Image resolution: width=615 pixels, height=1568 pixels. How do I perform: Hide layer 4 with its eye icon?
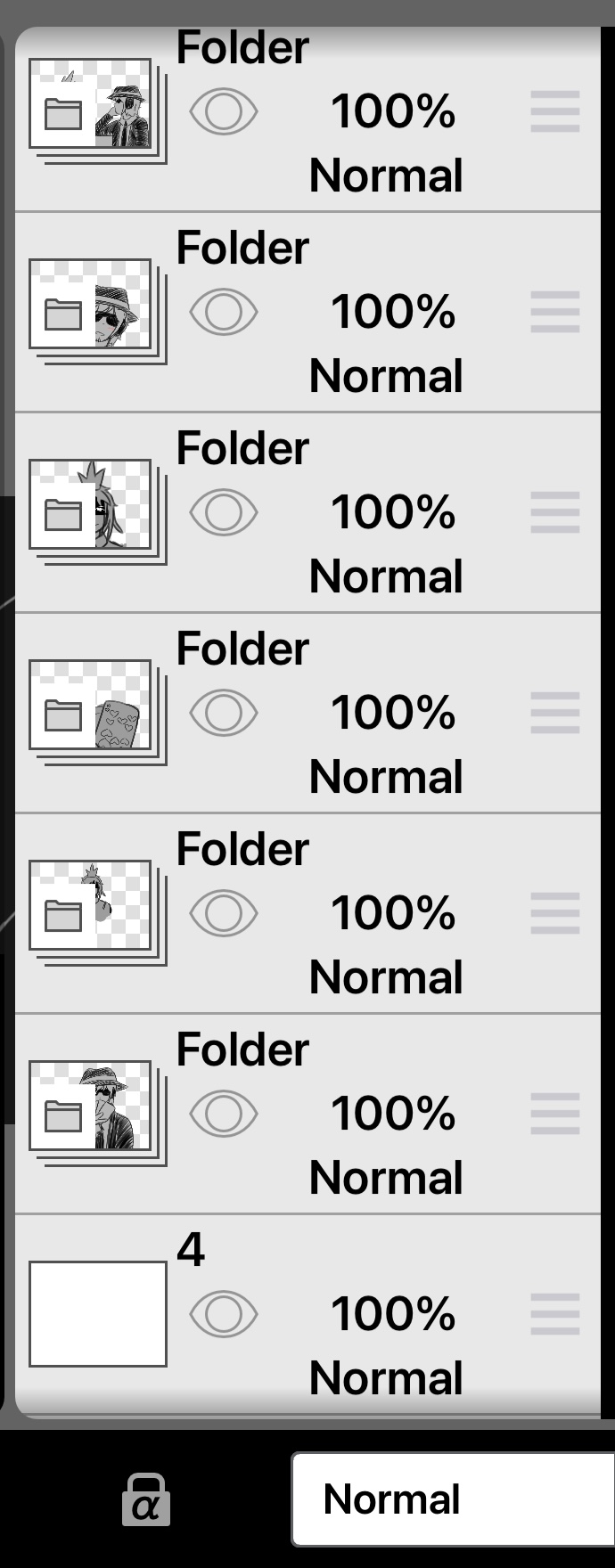tap(224, 1314)
